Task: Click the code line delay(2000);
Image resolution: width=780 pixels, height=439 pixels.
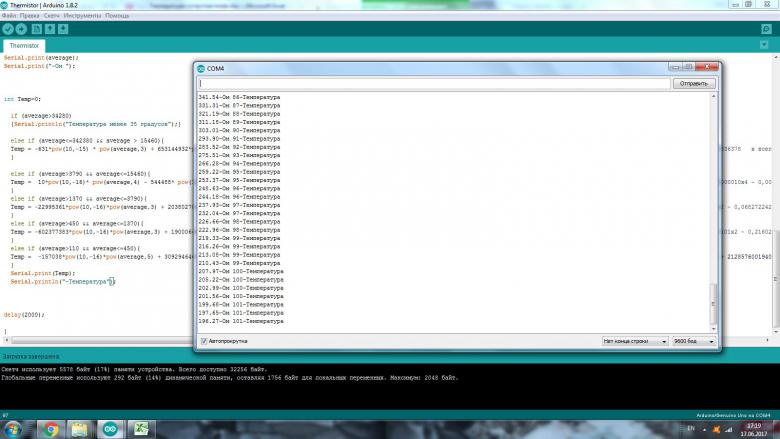Action: 24,315
